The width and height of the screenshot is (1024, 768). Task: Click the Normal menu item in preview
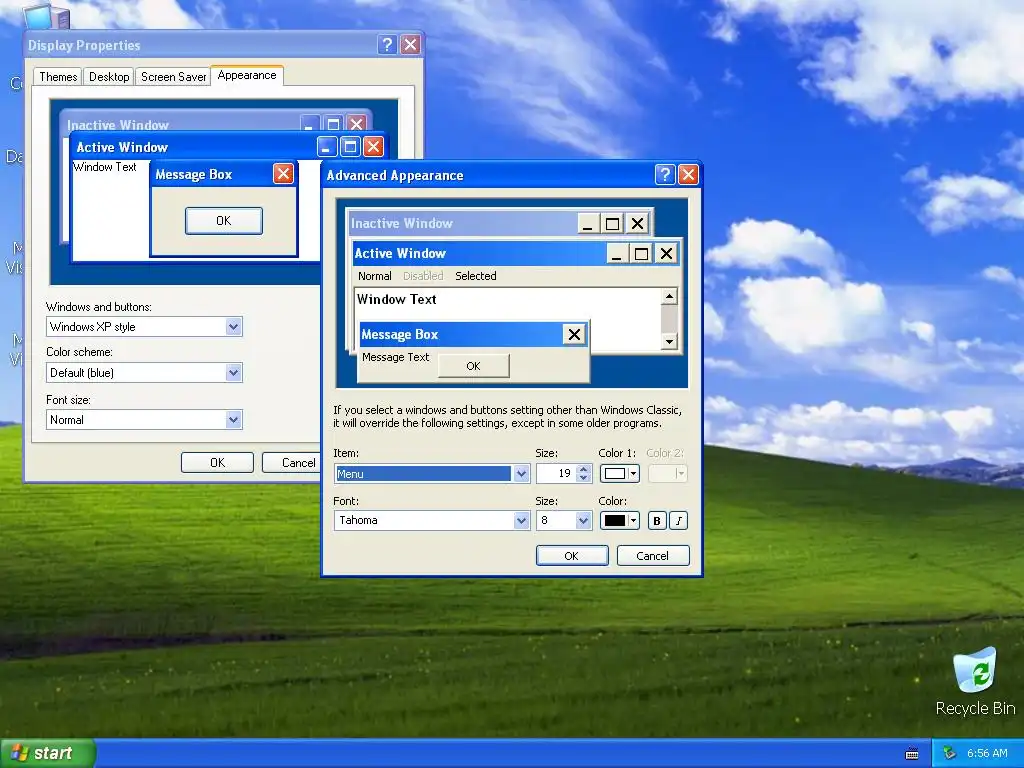click(375, 276)
